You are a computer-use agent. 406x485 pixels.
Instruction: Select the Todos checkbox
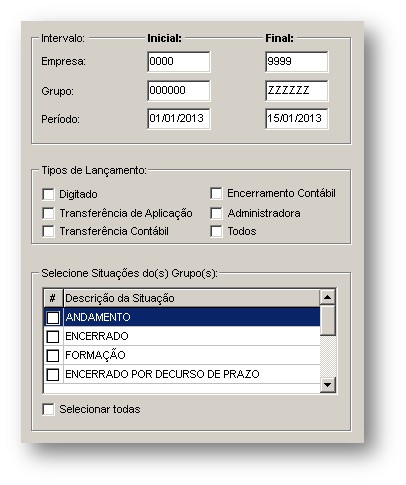point(216,231)
